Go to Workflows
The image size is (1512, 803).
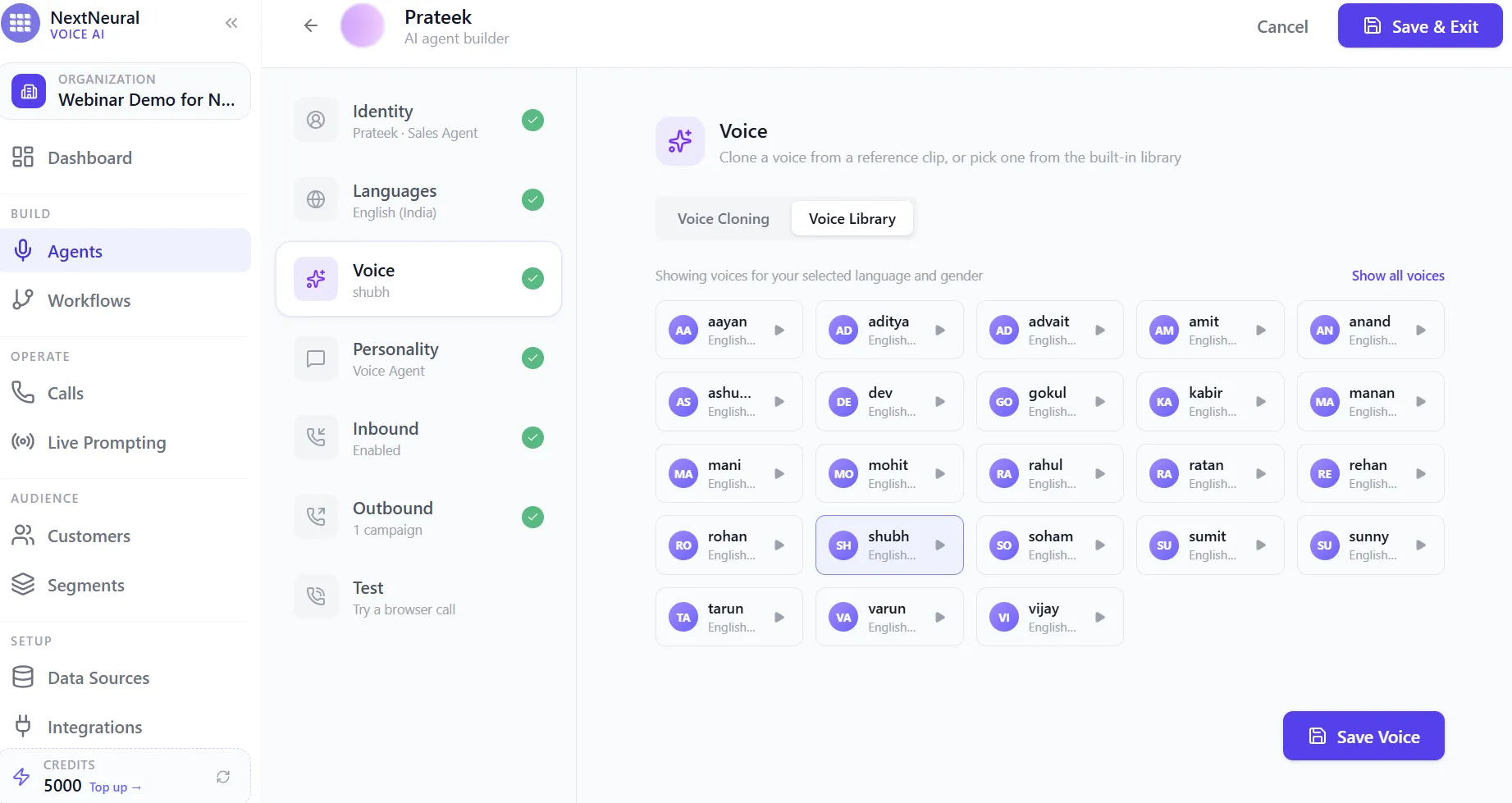[x=126, y=299]
